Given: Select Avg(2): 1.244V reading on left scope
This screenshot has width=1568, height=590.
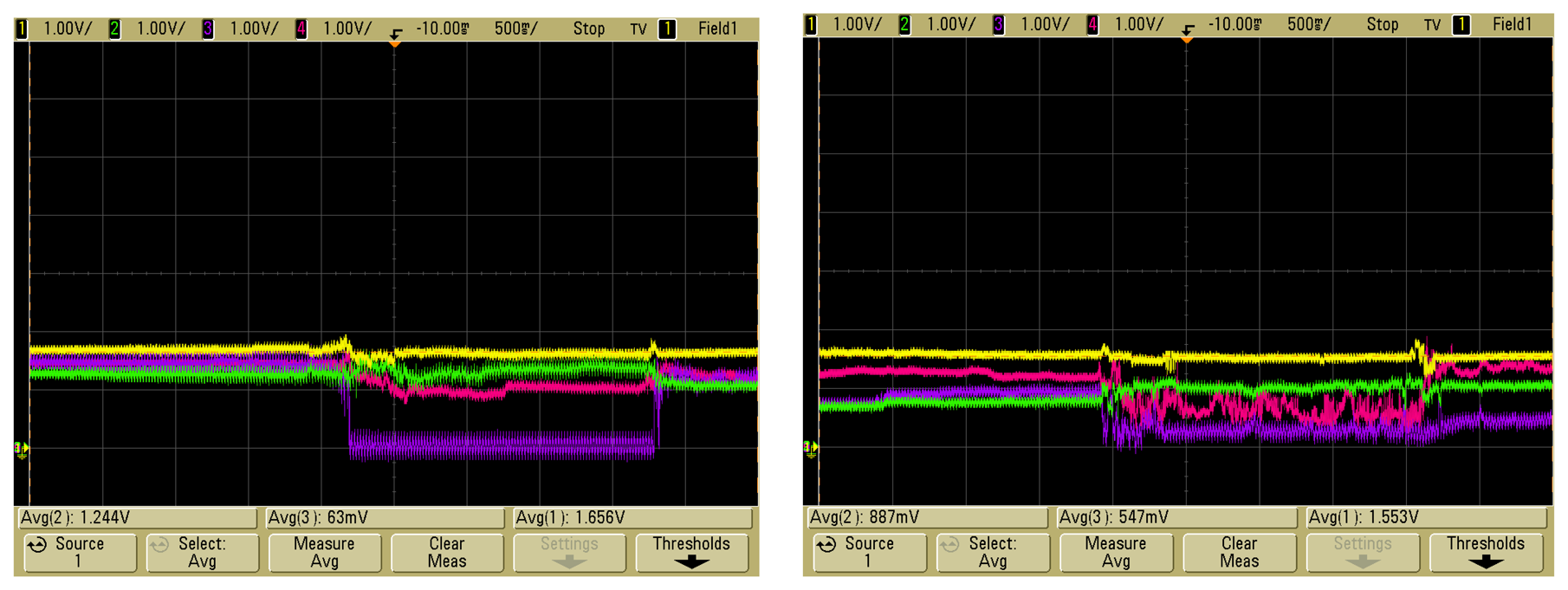Looking at the screenshot, I should tap(137, 518).
